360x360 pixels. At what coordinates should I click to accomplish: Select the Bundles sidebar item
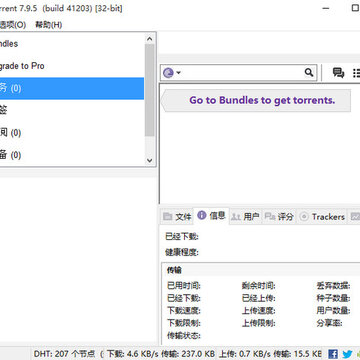pos(72,44)
